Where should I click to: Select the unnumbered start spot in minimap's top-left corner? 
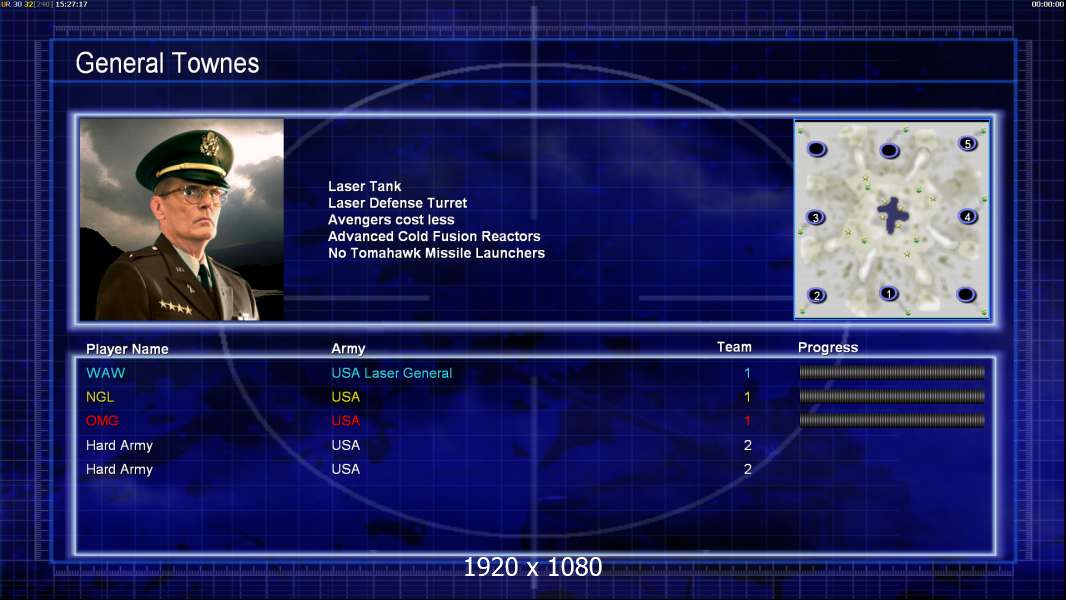pyautogui.click(x=816, y=149)
